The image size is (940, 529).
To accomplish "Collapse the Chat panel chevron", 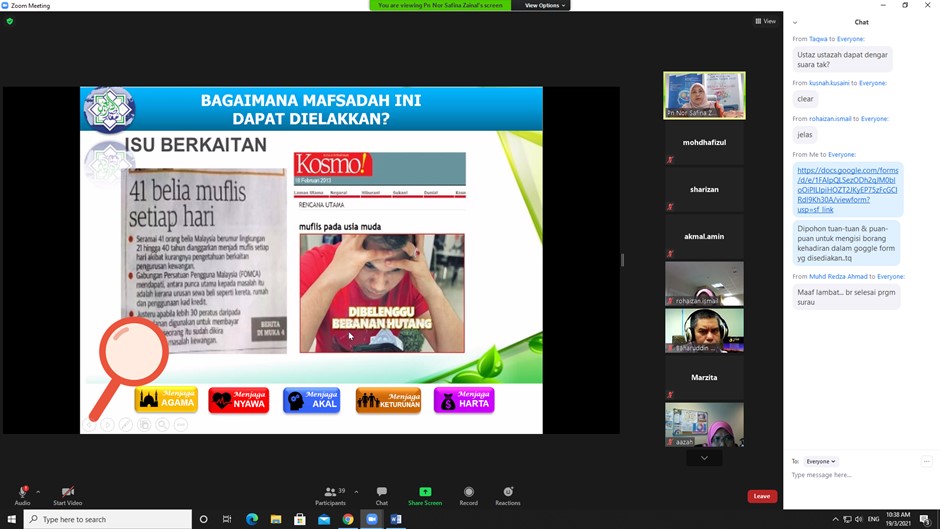I will (x=795, y=22).
